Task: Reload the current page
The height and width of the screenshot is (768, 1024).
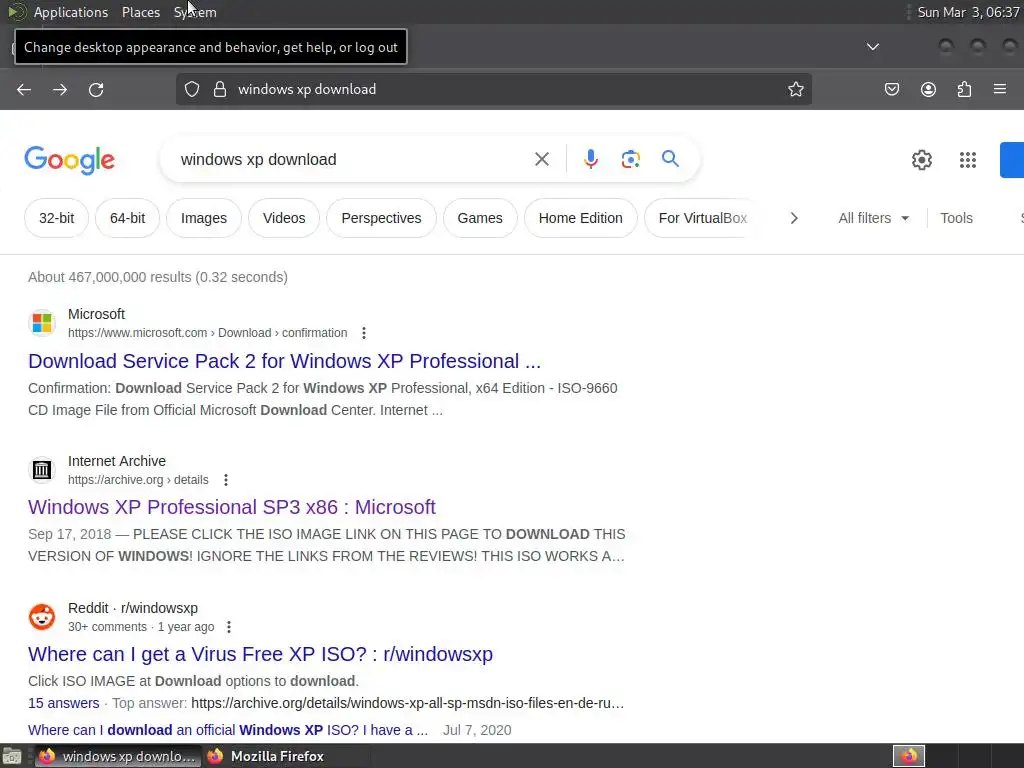Action: (x=96, y=89)
